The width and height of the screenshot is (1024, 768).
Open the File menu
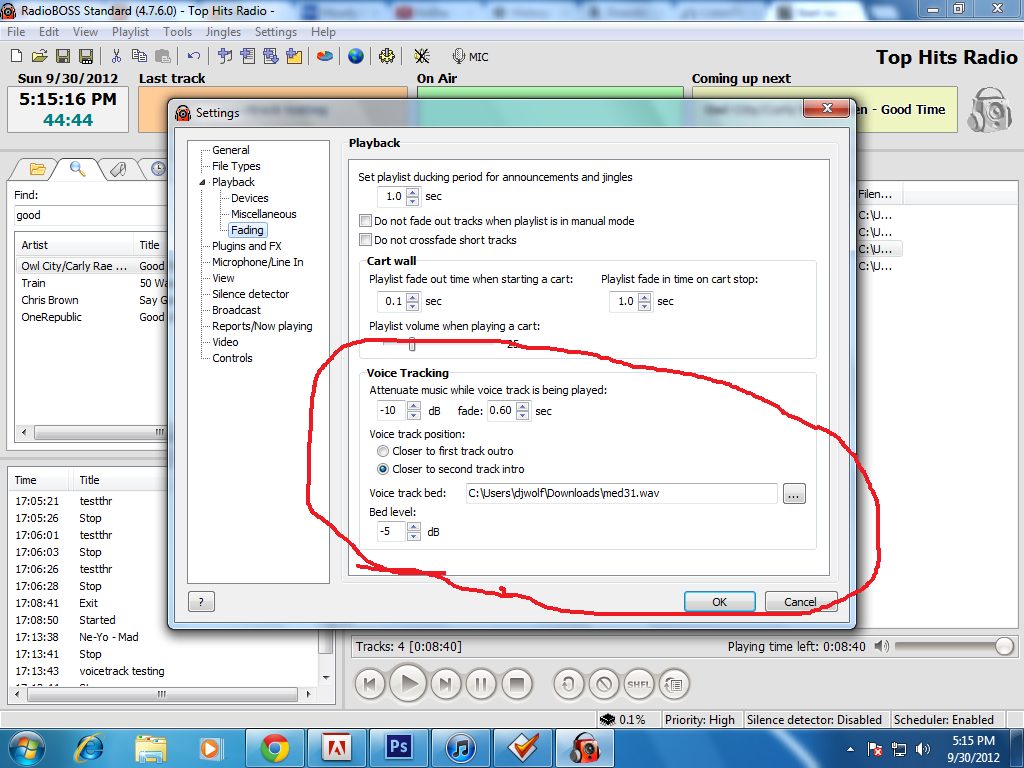(x=16, y=31)
